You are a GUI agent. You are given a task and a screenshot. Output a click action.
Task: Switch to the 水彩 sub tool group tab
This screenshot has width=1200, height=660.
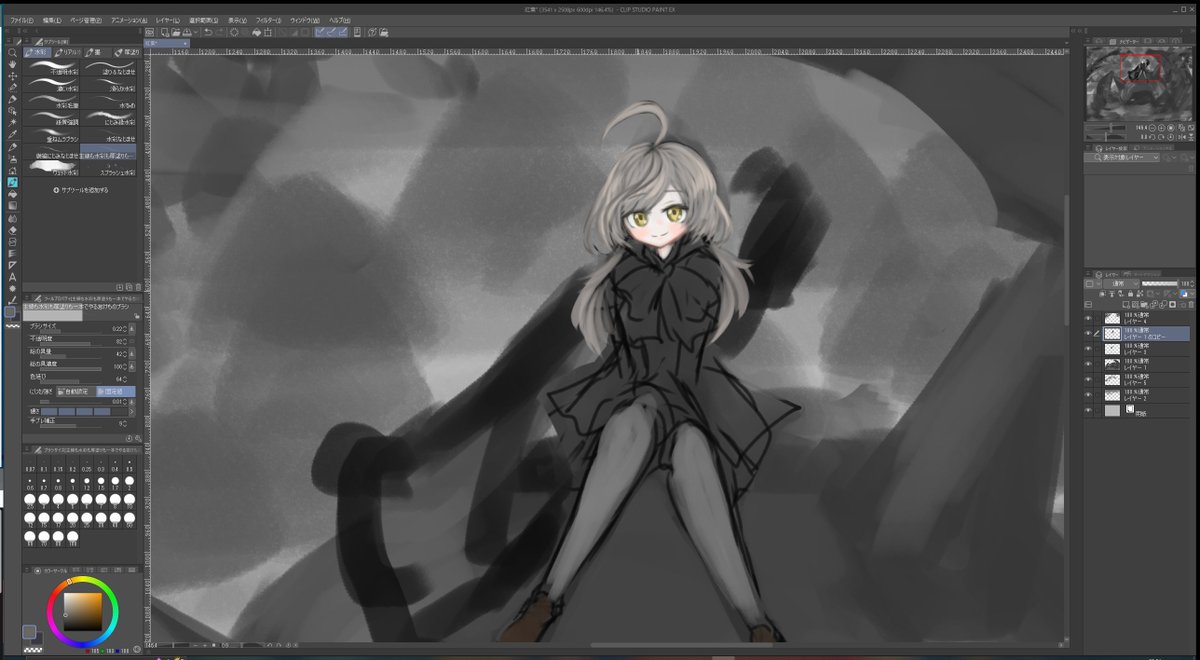pyautogui.click(x=38, y=52)
